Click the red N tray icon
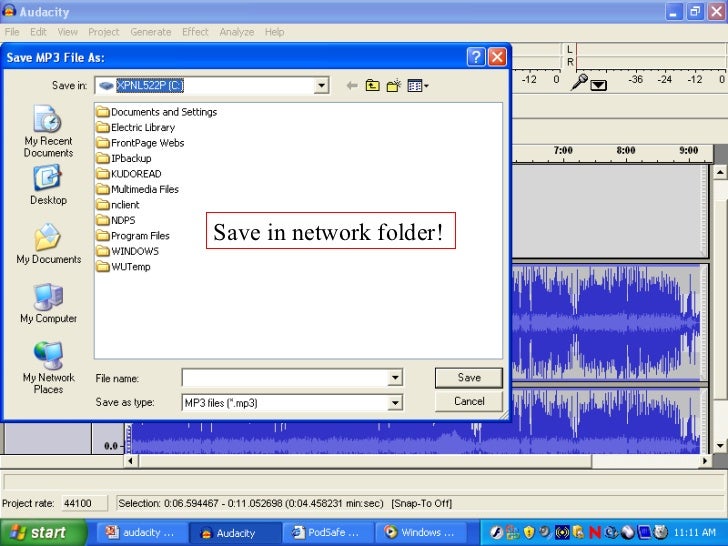 (595, 533)
